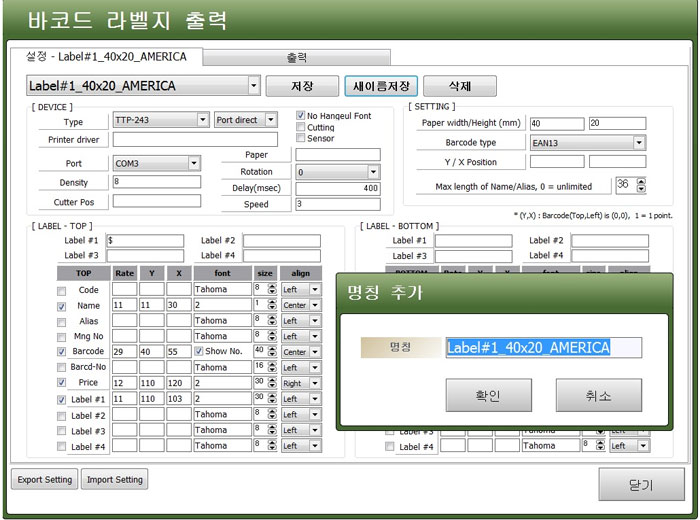700x520 pixels.
Task: Click the 새이름저장 button
Action: point(381,86)
